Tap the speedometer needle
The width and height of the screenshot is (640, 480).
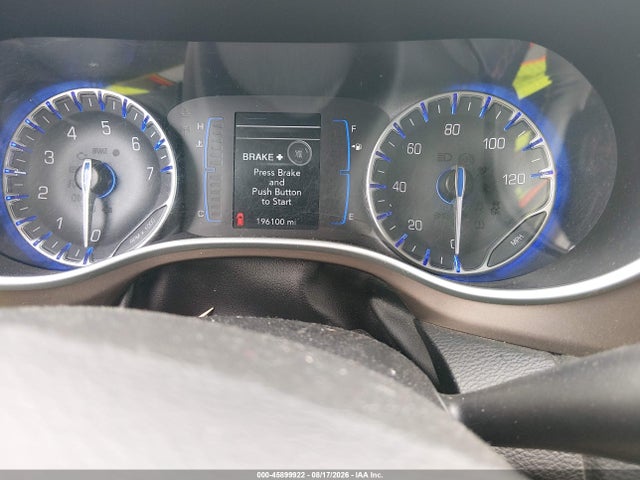(x=459, y=211)
